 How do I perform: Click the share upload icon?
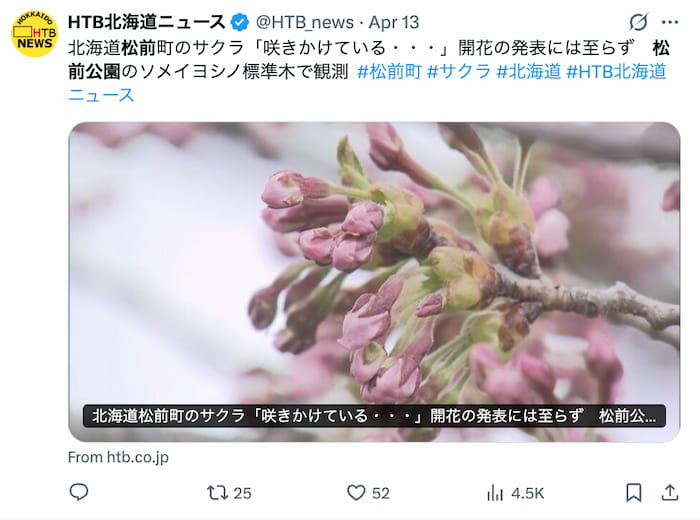pyautogui.click(x=670, y=493)
